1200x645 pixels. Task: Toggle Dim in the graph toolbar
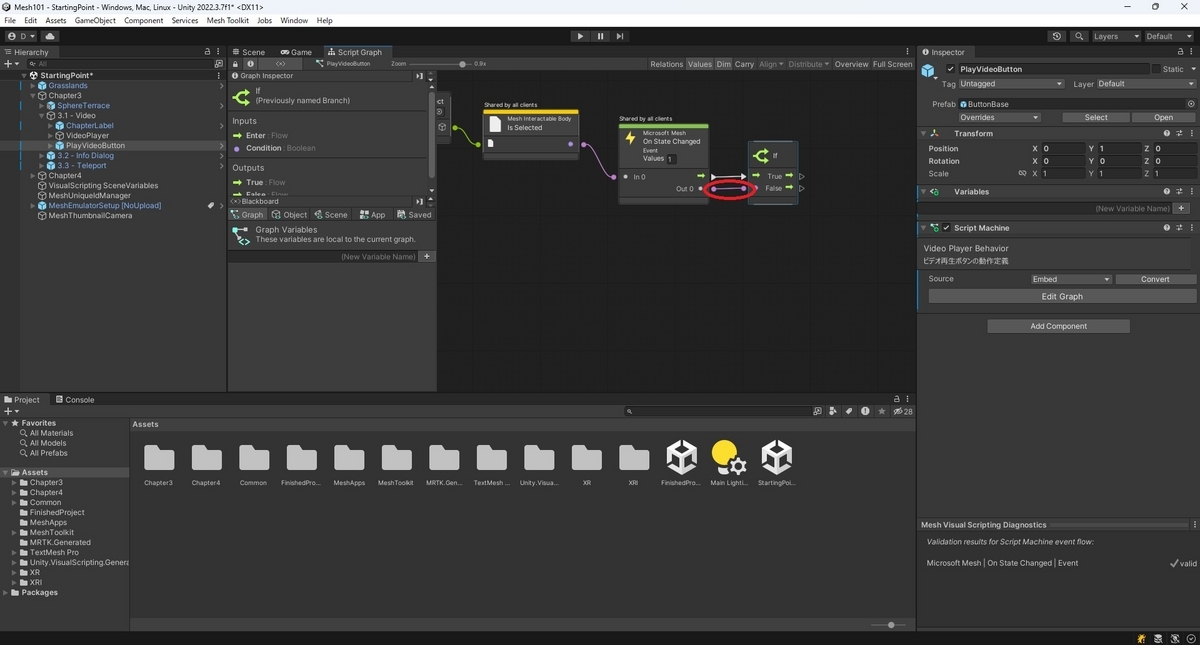click(724, 64)
